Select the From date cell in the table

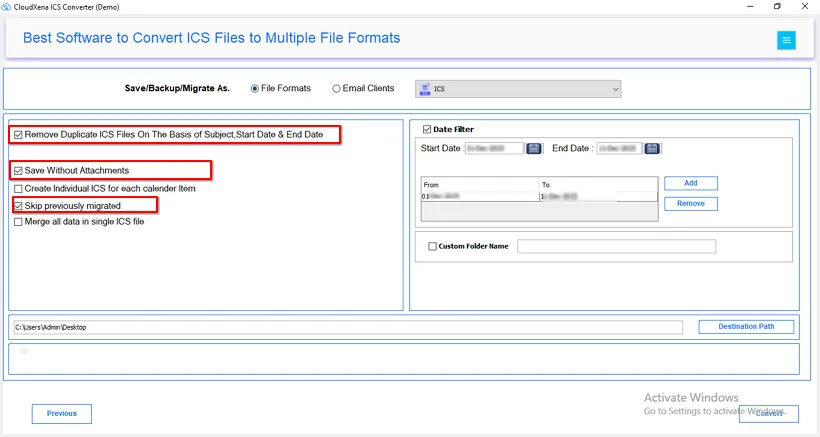480,196
